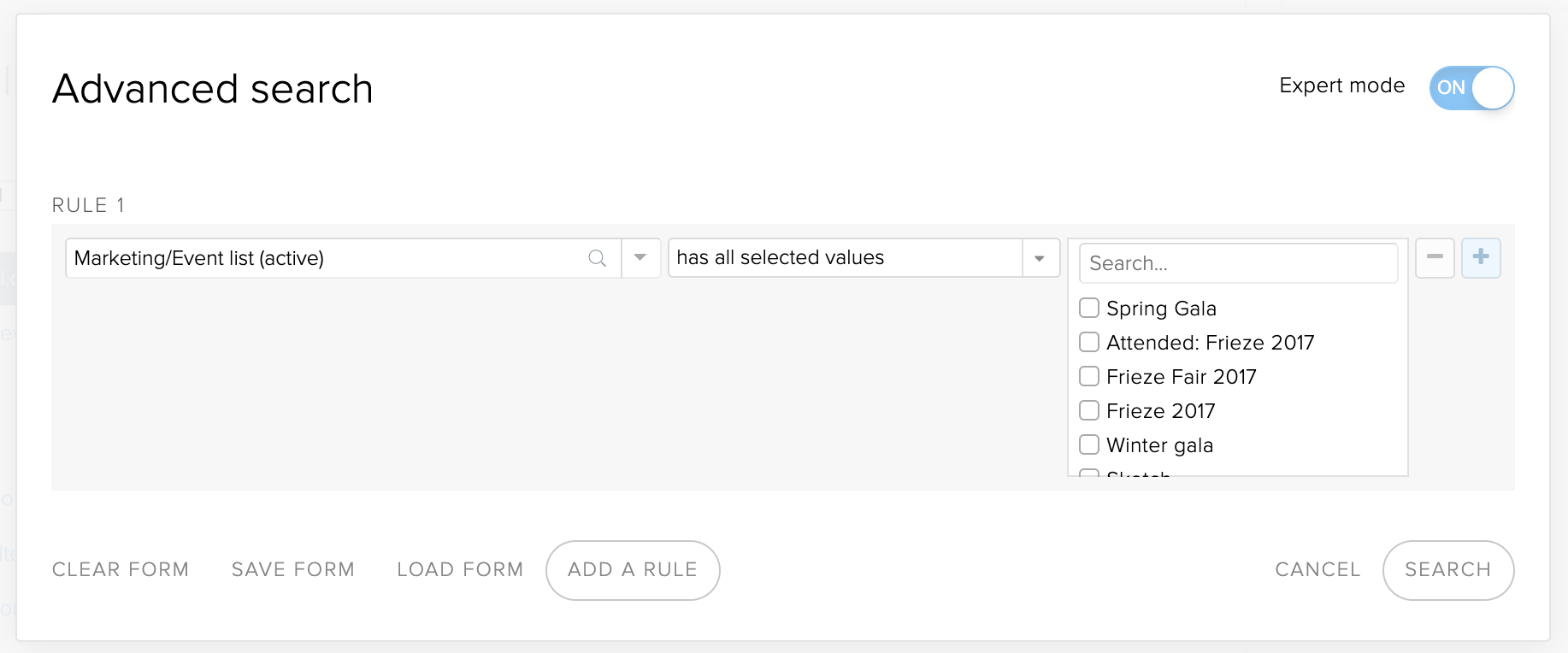
Task: Tick the Attended: Frieze 2017 option
Action: 1089,342
